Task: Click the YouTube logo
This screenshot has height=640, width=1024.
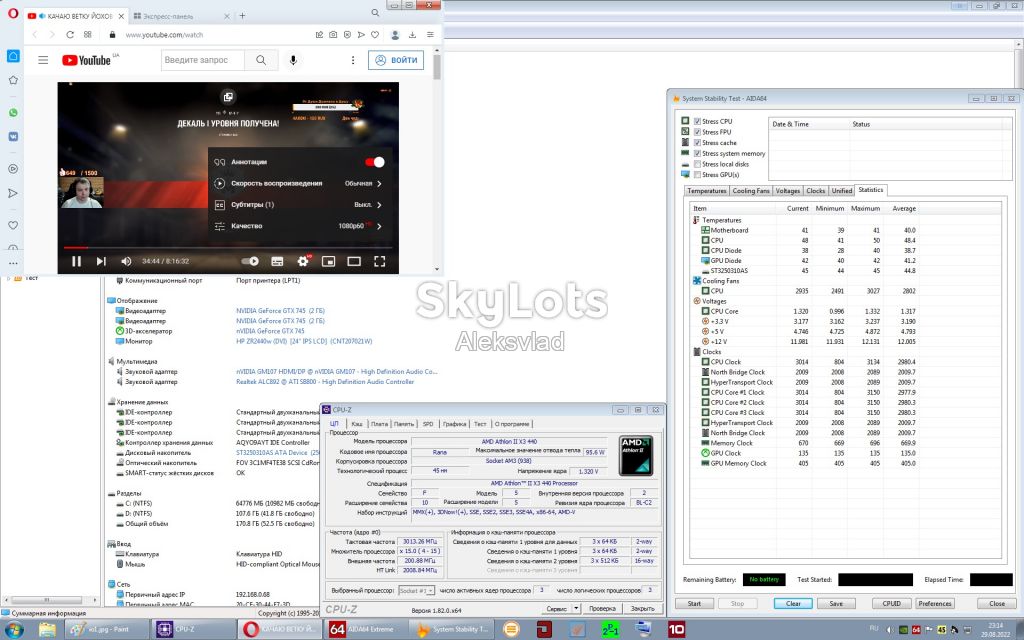Action: 87,60
